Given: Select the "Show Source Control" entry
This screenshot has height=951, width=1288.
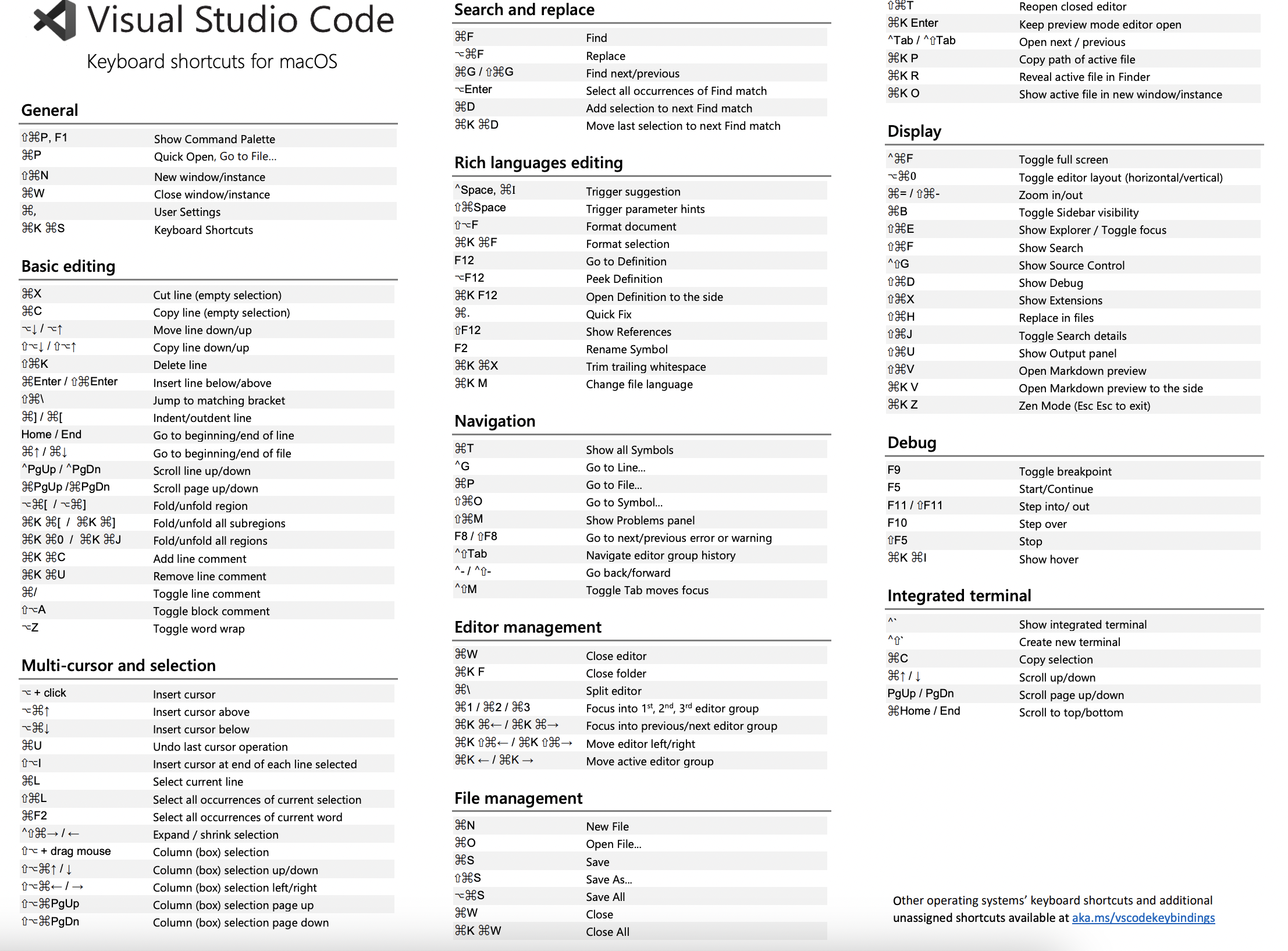Looking at the screenshot, I should pyautogui.click(x=1072, y=265).
